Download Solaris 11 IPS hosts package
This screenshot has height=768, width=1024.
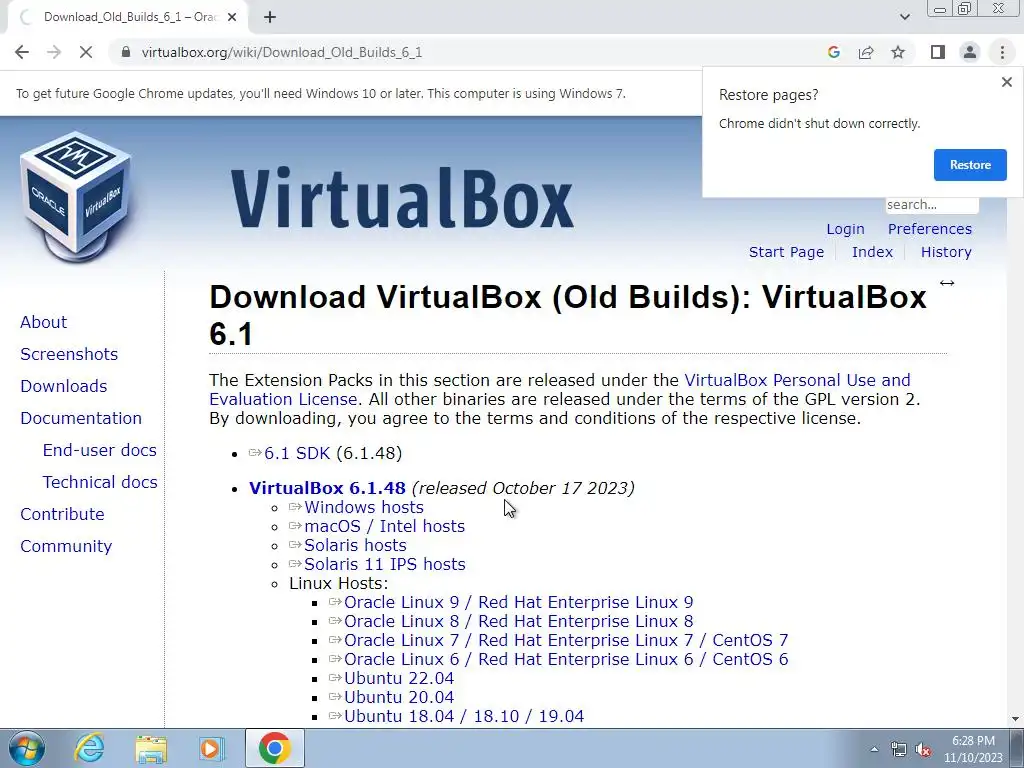click(385, 564)
